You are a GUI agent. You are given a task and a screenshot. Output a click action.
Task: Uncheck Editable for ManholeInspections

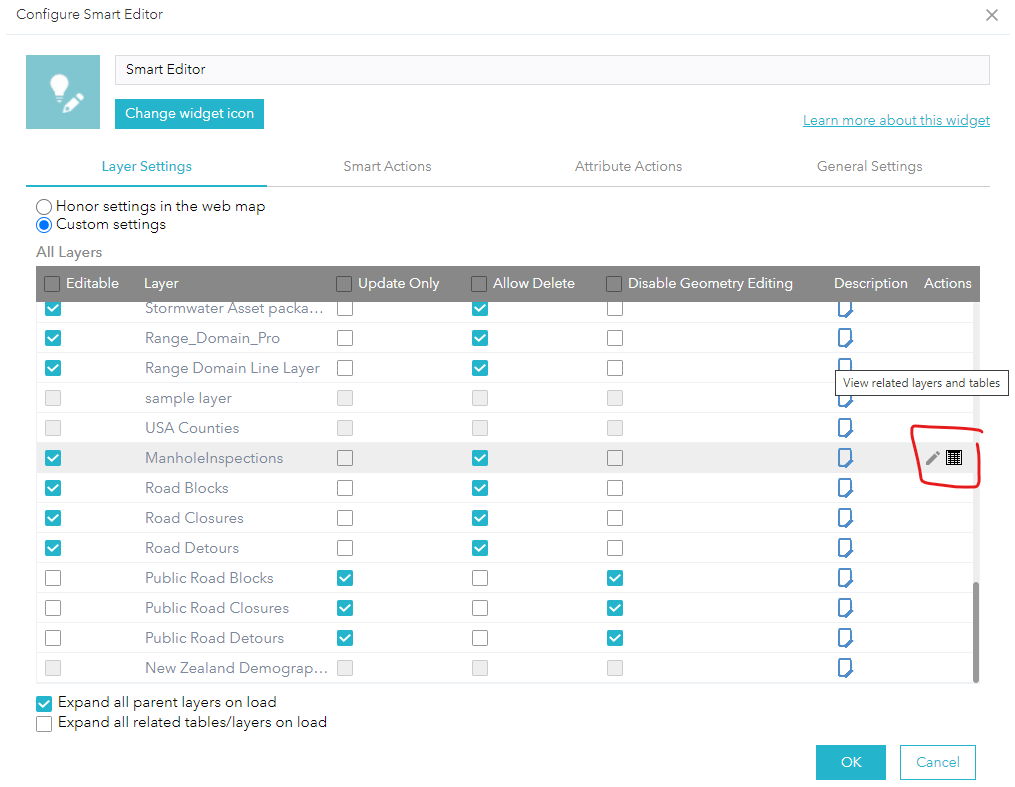pos(53,458)
